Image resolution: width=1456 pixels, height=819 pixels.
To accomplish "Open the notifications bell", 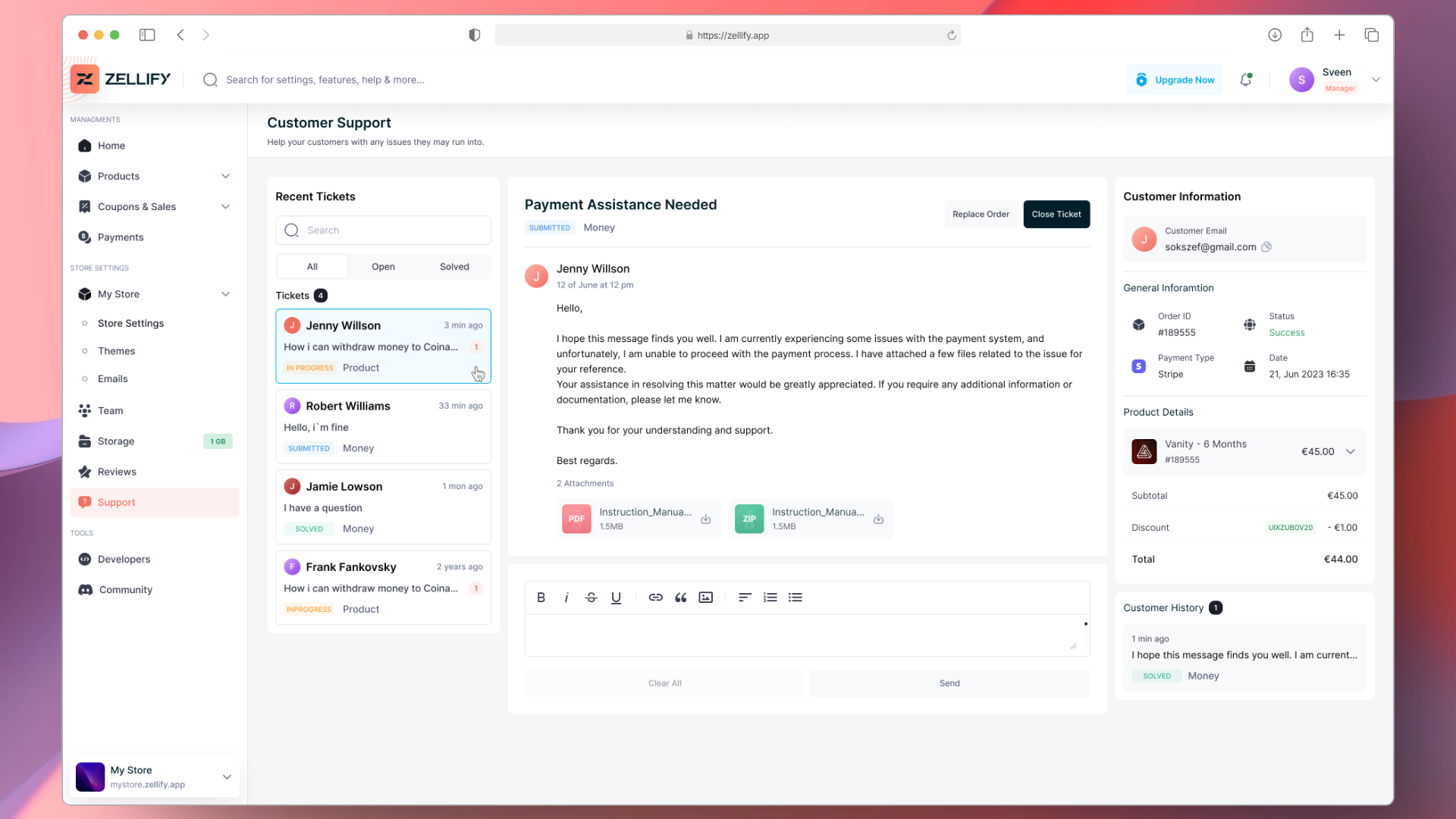I will pyautogui.click(x=1246, y=80).
